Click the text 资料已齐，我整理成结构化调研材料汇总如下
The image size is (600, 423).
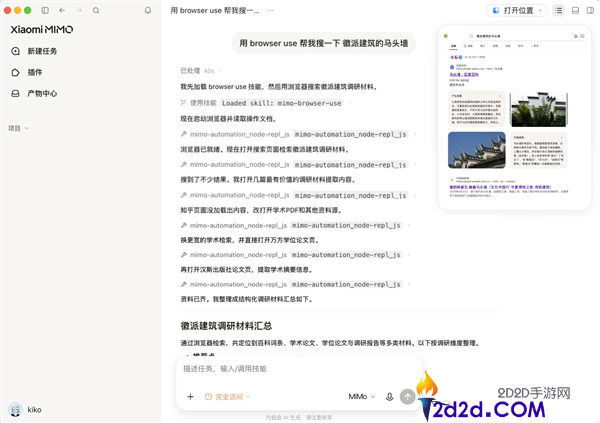tap(247, 299)
